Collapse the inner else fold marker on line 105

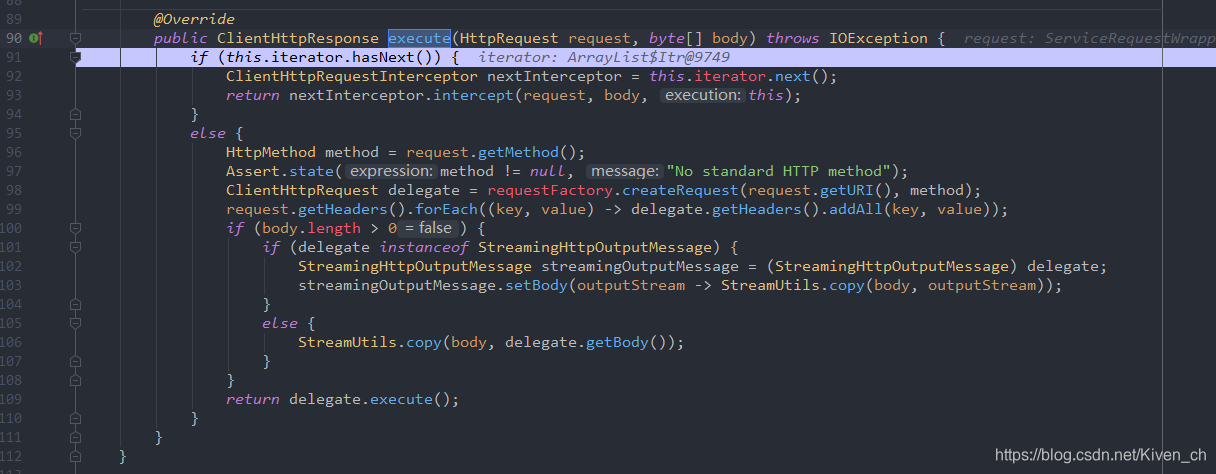click(x=75, y=323)
